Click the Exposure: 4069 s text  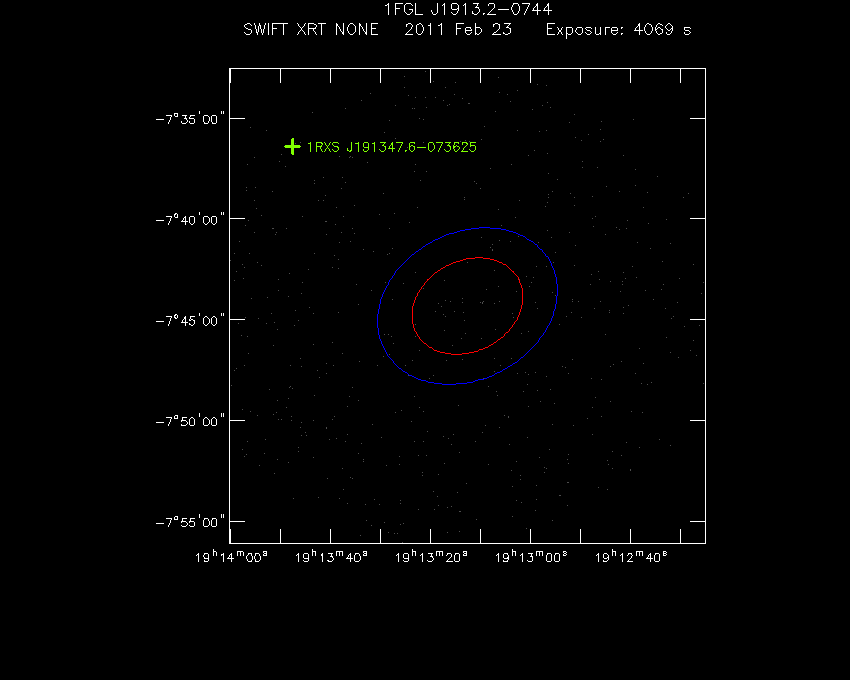pos(619,29)
